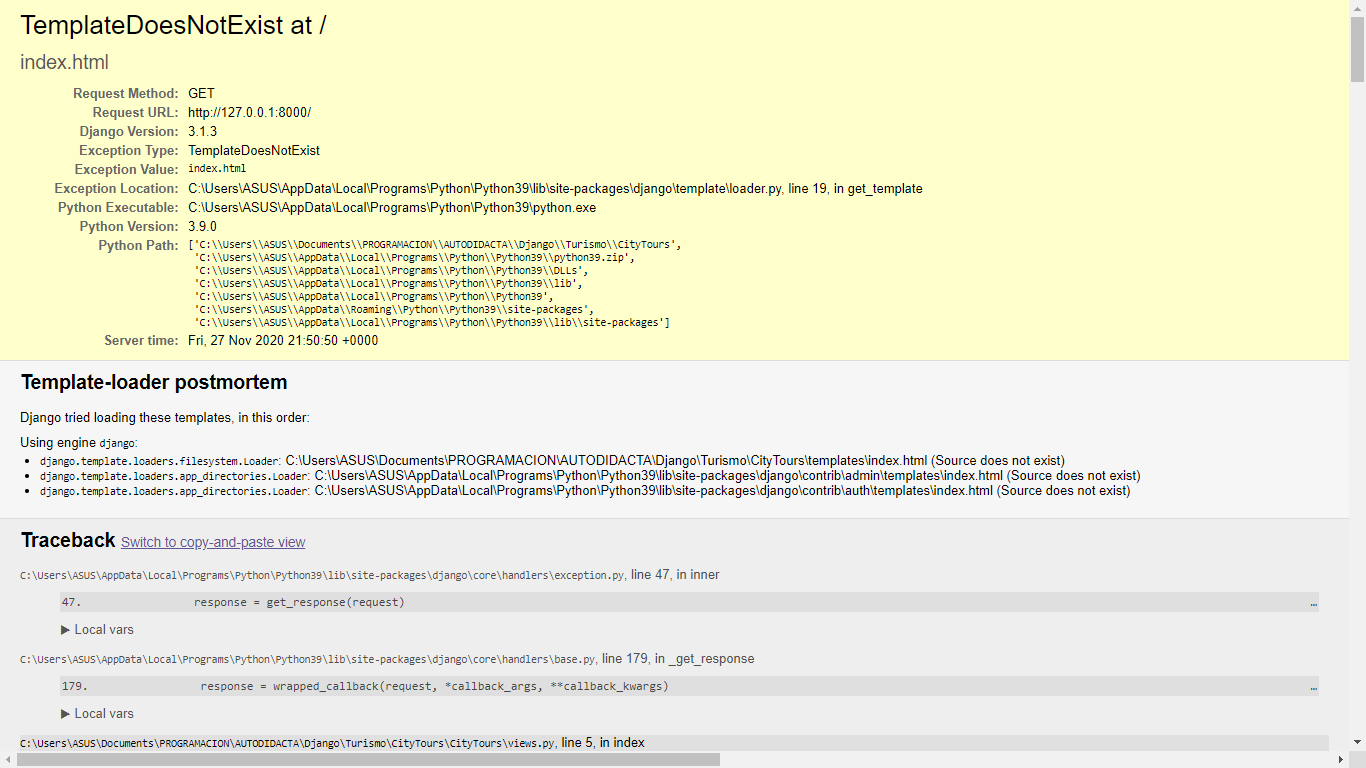Click vertical scrollbar up arrow
The image size is (1366, 768).
pyautogui.click(x=1357, y=8)
